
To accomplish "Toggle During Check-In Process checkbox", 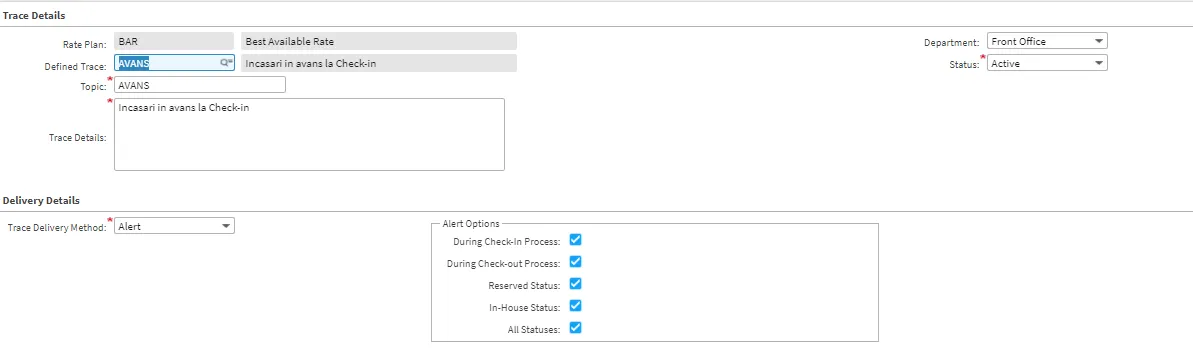I will click(575, 240).
